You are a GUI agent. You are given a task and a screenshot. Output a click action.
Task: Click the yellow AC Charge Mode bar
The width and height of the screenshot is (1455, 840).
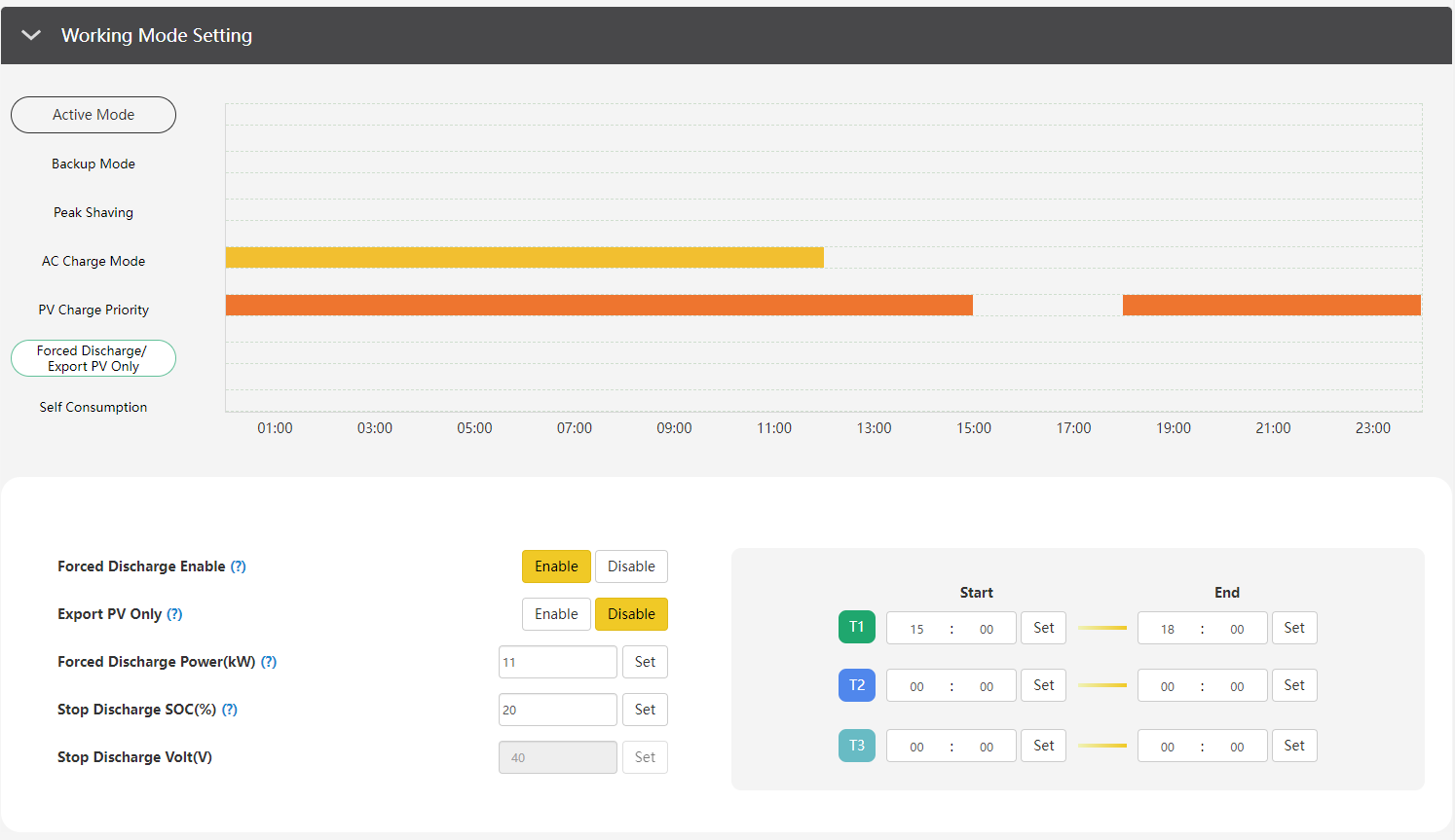[x=524, y=257]
